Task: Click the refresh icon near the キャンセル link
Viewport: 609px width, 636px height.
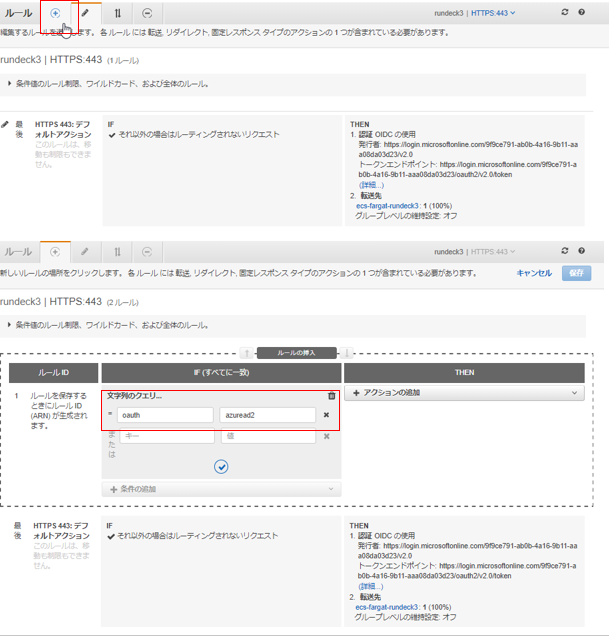Action: [x=565, y=251]
